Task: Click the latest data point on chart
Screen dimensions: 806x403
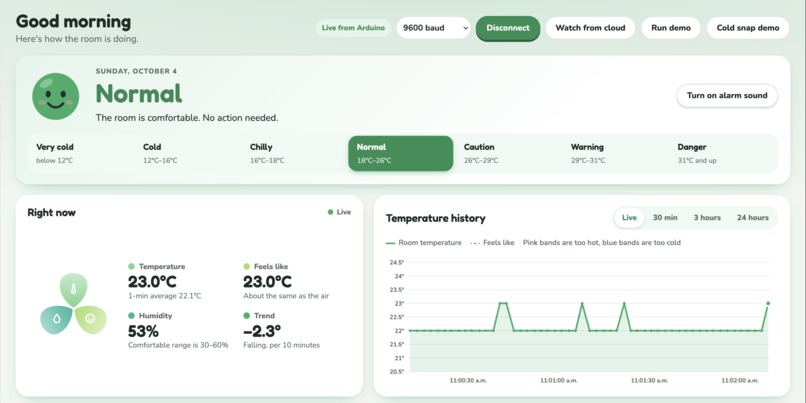Action: click(x=768, y=303)
